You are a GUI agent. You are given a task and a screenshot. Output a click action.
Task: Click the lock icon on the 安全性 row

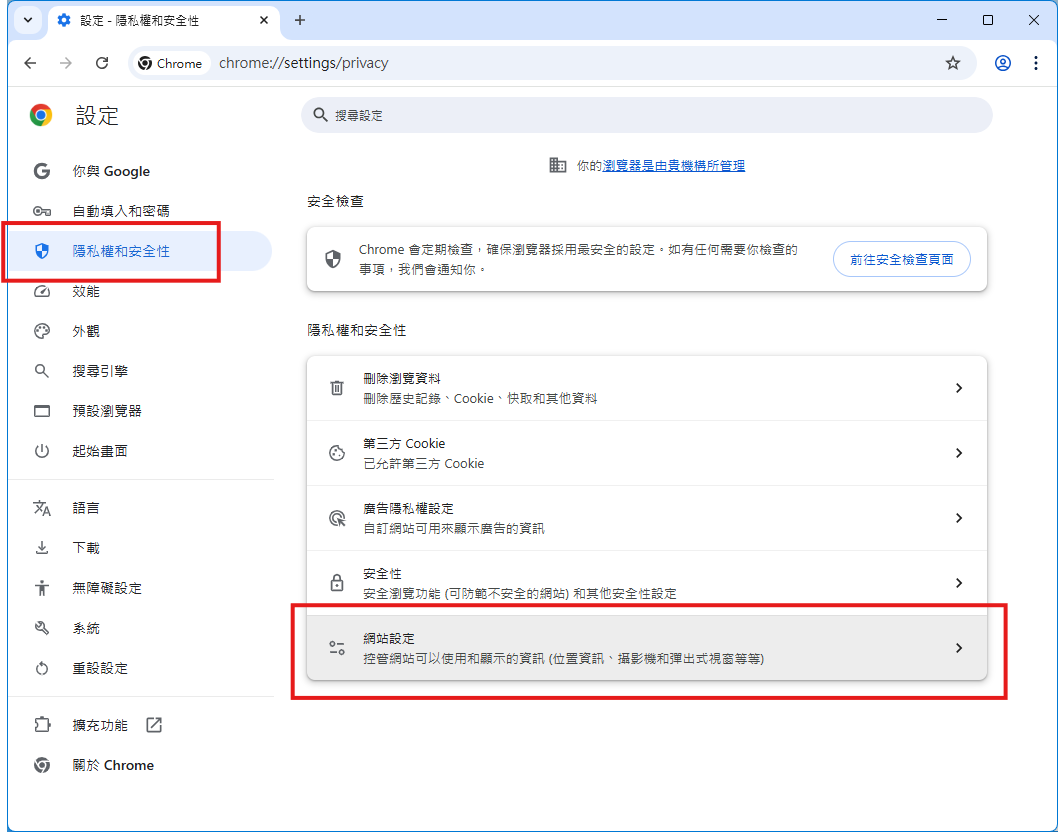337,583
